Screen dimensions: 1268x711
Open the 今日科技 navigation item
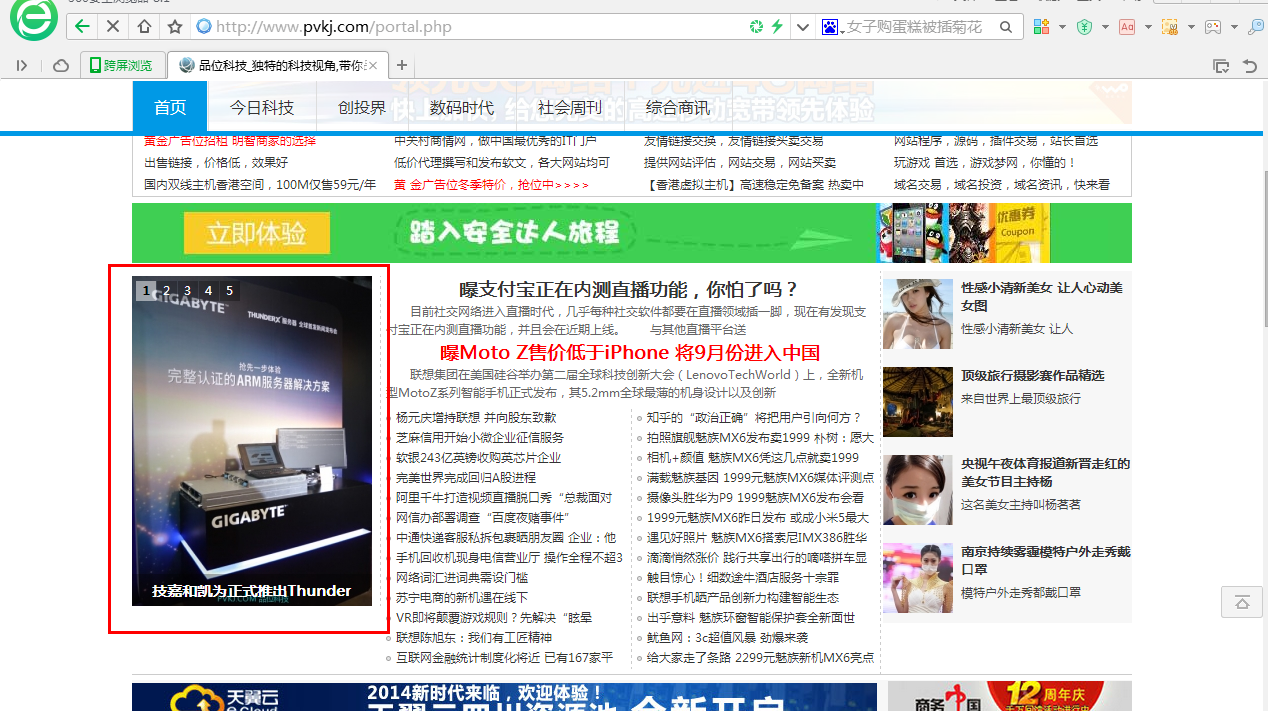[262, 107]
